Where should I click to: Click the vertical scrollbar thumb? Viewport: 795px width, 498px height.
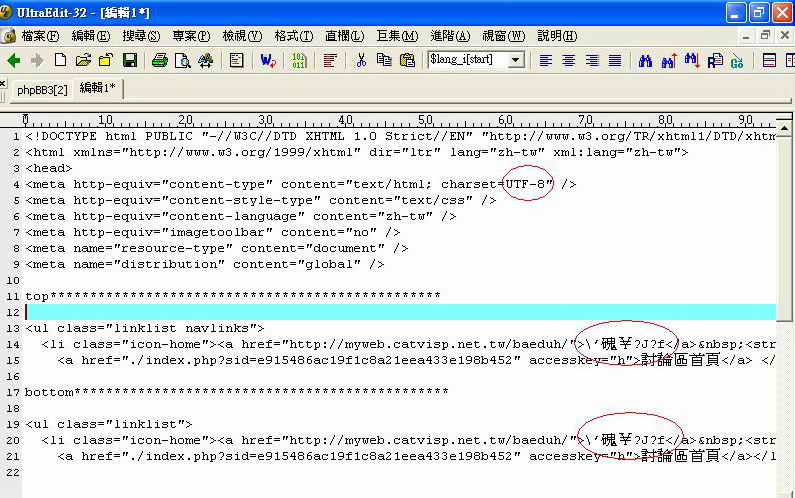point(784,228)
